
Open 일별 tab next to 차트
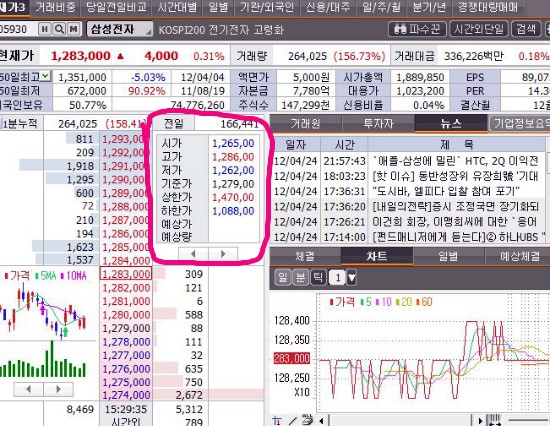448,256
